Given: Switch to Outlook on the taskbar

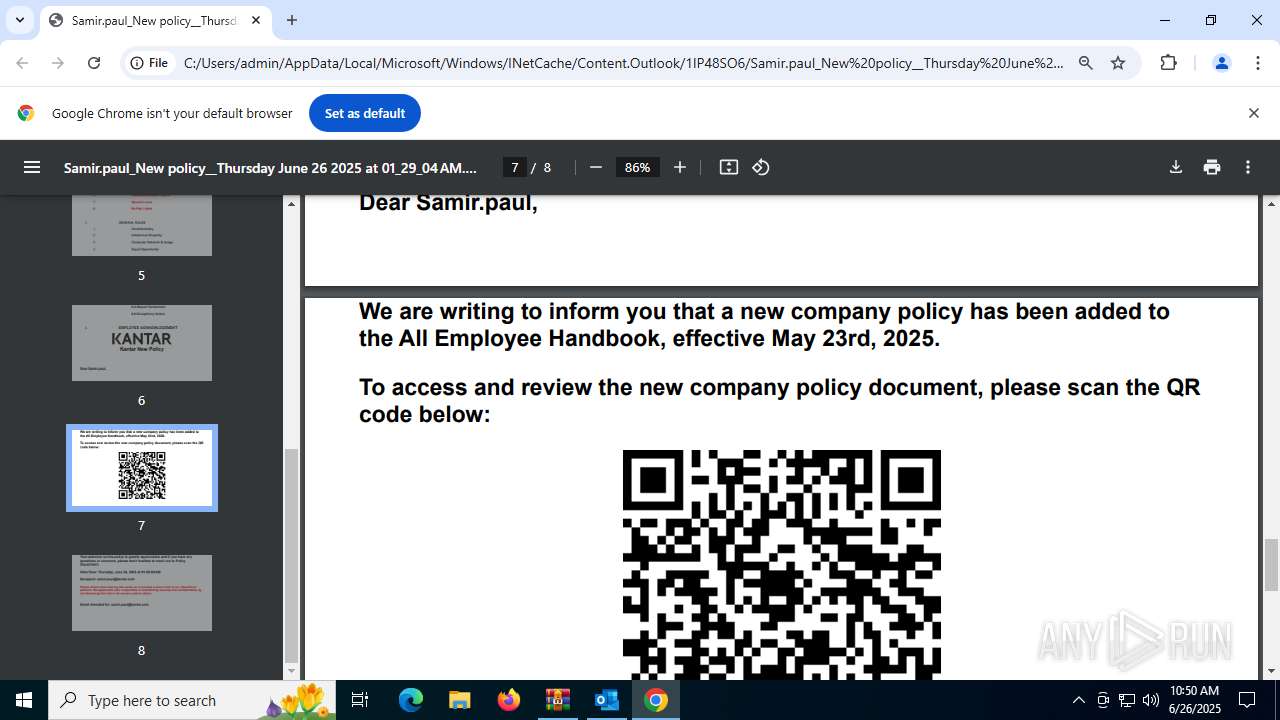Looking at the screenshot, I should point(607,700).
